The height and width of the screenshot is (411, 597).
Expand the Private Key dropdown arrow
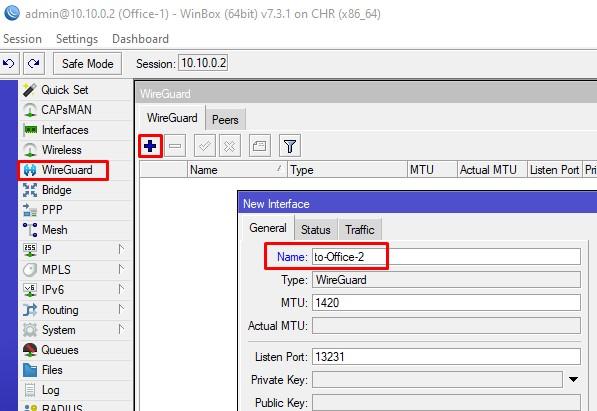click(573, 380)
